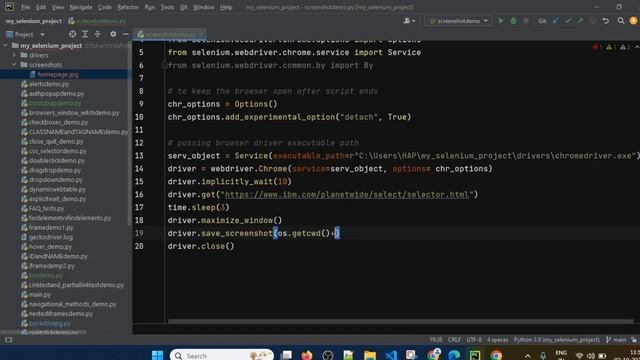The height and width of the screenshot is (360, 640).
Task: Push commits with Git arrow icon
Action: tap(580, 21)
